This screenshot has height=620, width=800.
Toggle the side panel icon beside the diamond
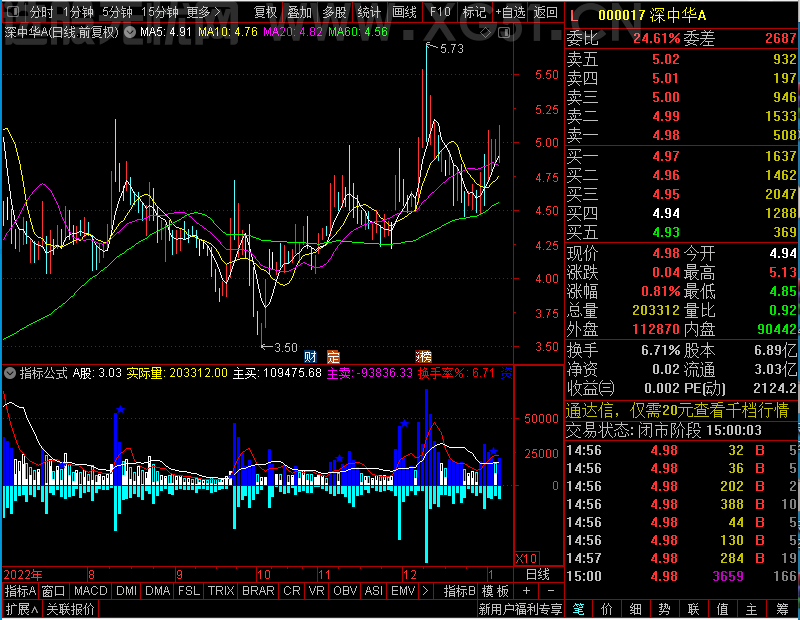click(x=504, y=33)
